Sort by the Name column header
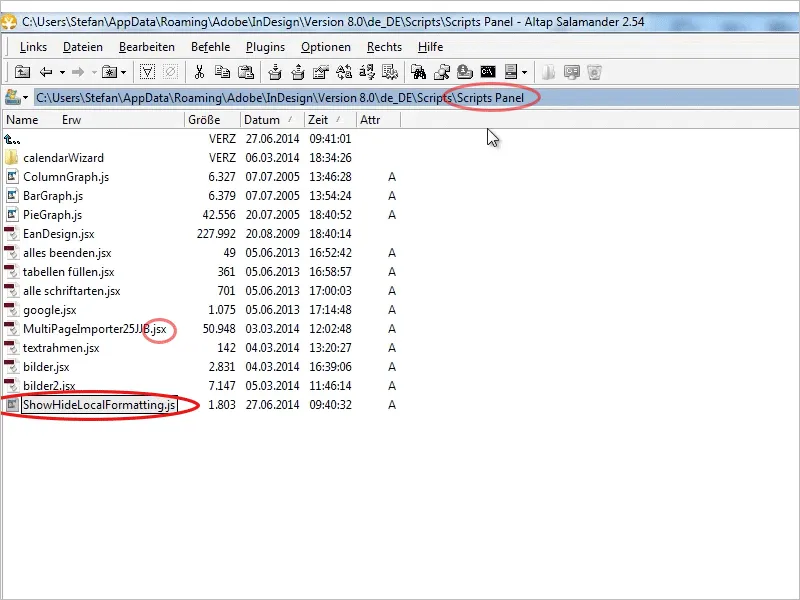The height and width of the screenshot is (600, 800). coord(22,120)
